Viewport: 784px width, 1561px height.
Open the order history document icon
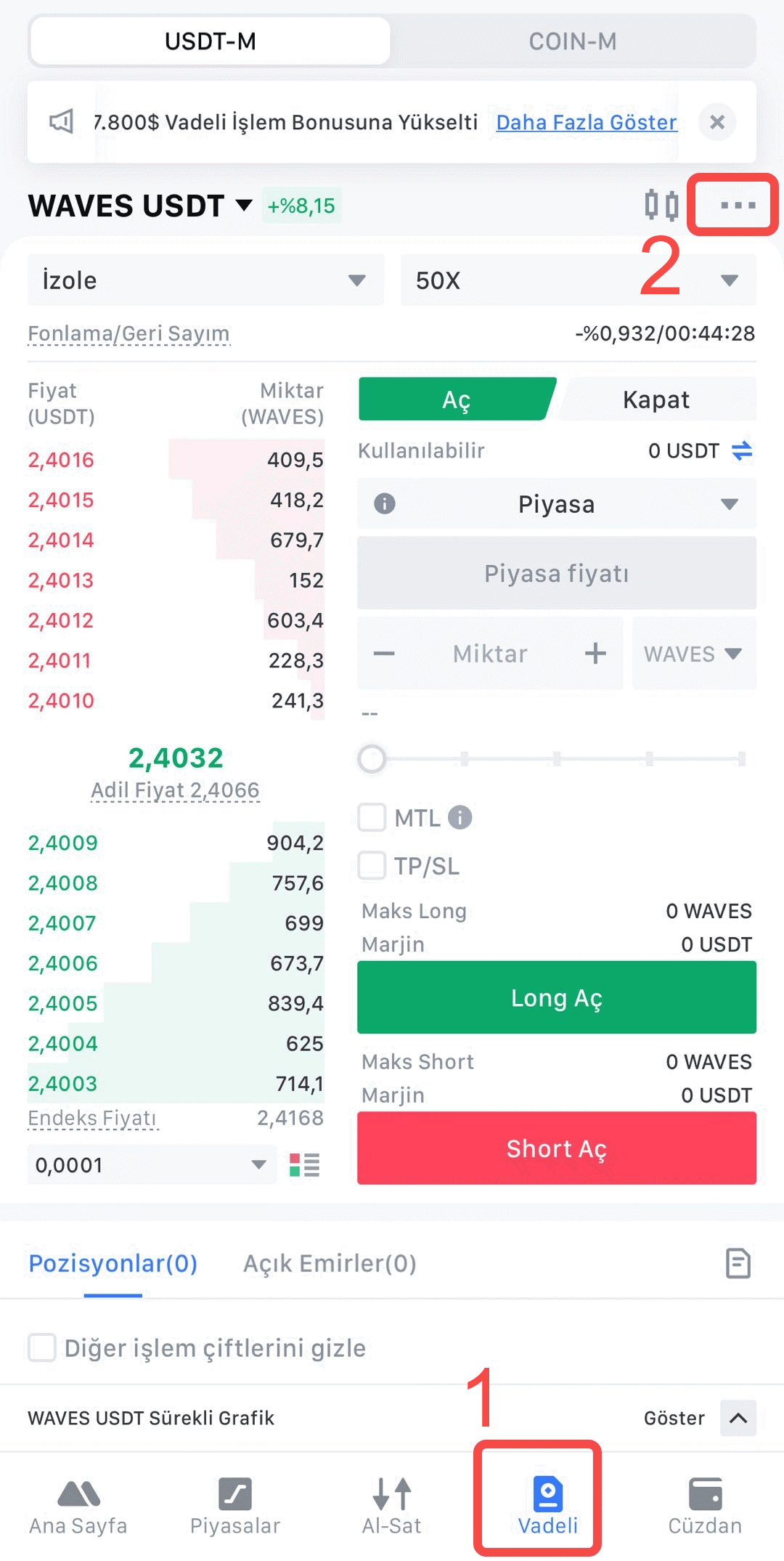(x=738, y=1263)
